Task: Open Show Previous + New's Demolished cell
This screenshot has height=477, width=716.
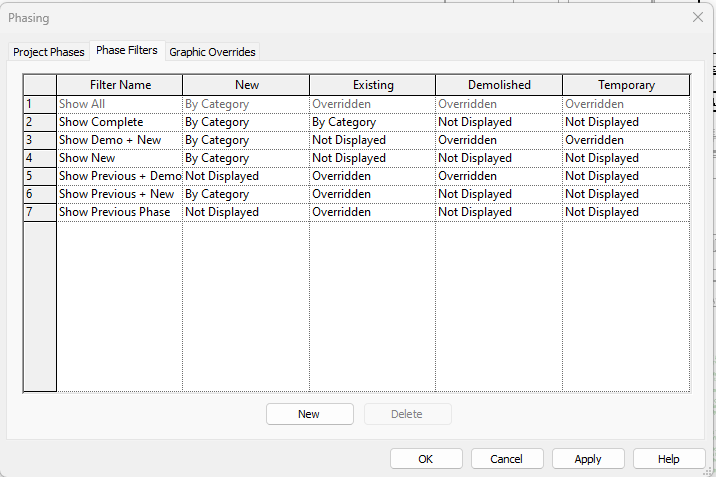Action: pyautogui.click(x=499, y=194)
